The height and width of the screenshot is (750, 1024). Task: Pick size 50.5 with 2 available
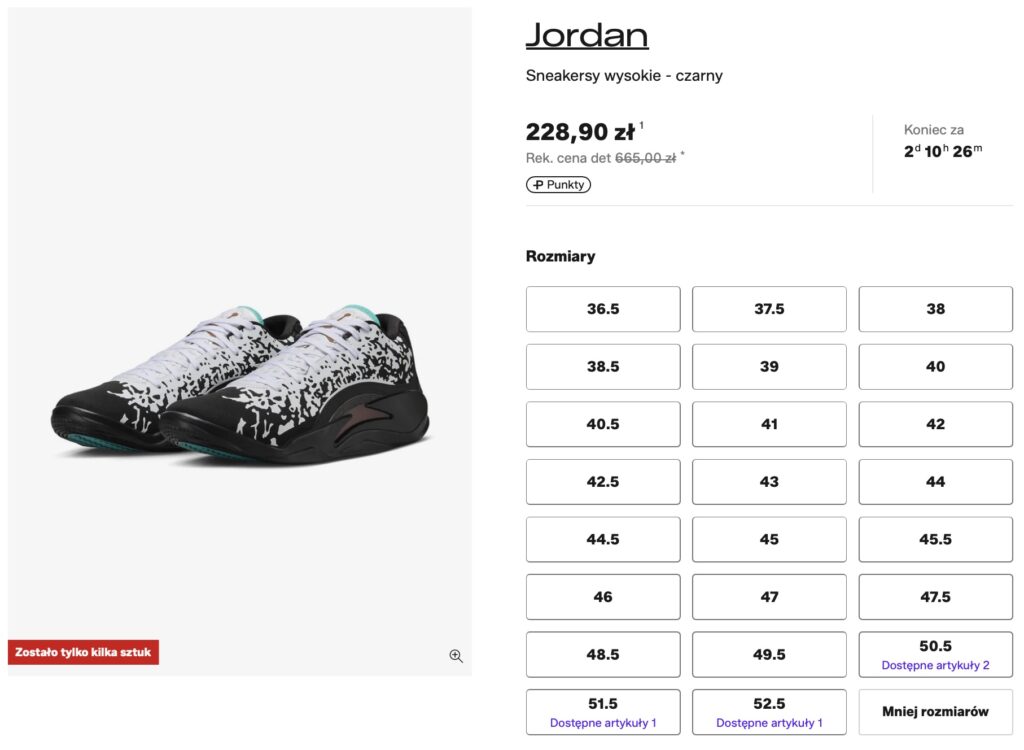(935, 655)
